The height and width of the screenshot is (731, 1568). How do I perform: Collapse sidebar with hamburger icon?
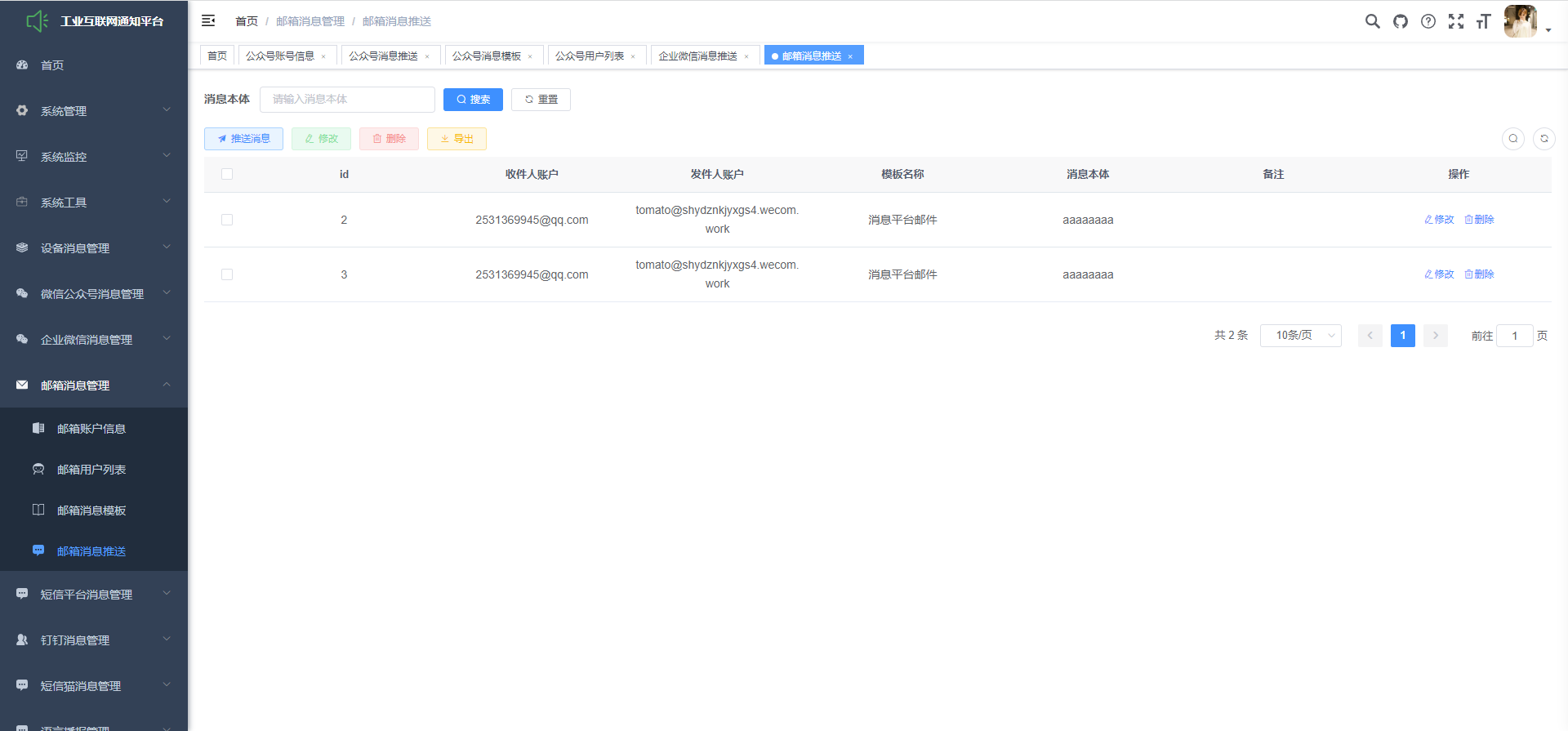click(208, 20)
